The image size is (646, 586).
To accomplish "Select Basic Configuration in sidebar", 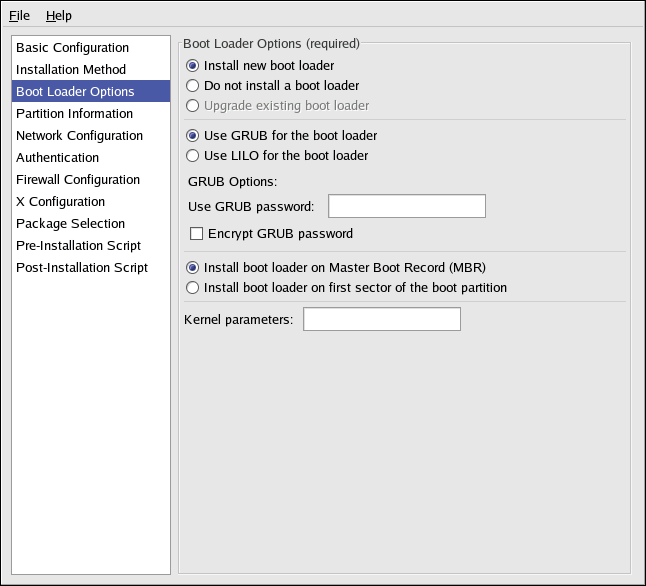I will pos(72,48).
